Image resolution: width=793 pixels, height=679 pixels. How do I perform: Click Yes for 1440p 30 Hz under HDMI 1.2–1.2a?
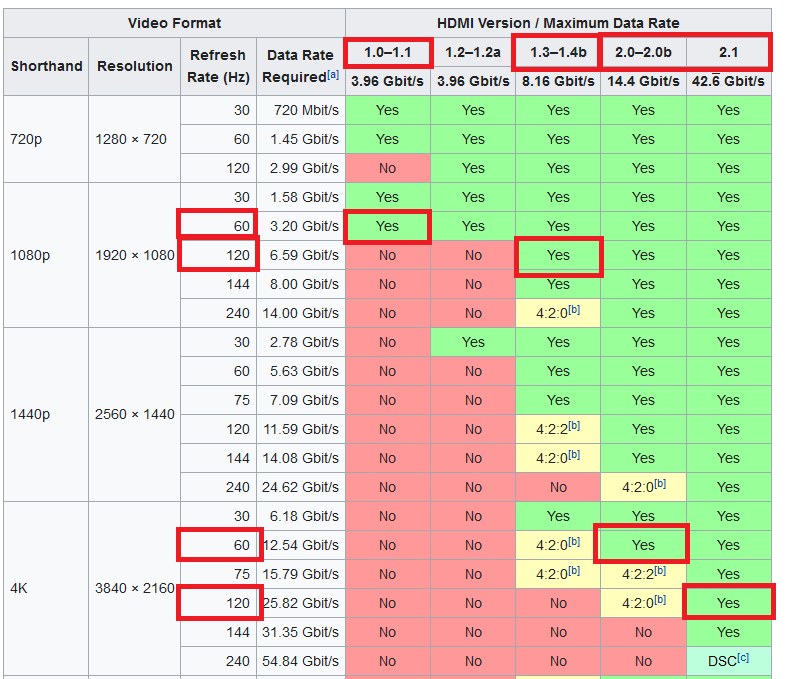point(473,342)
